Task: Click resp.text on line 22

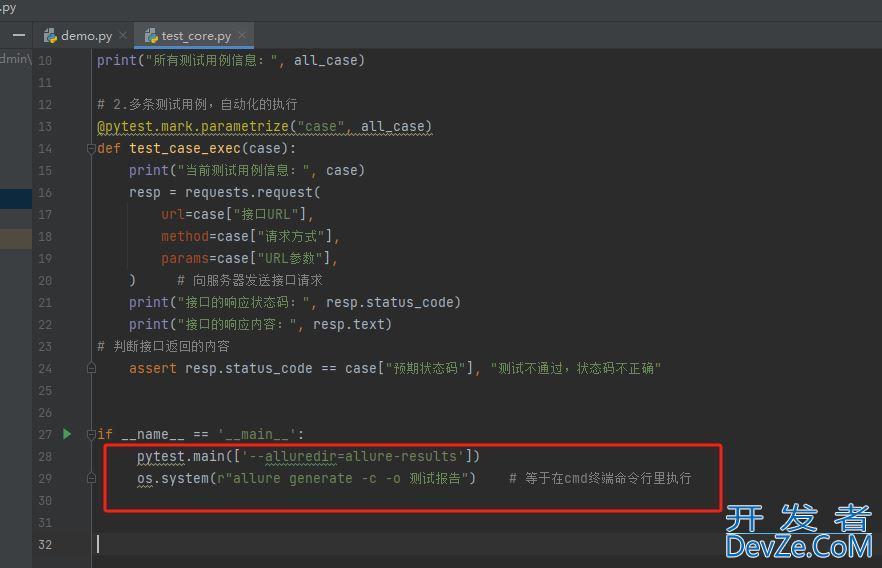Action: tap(348, 324)
